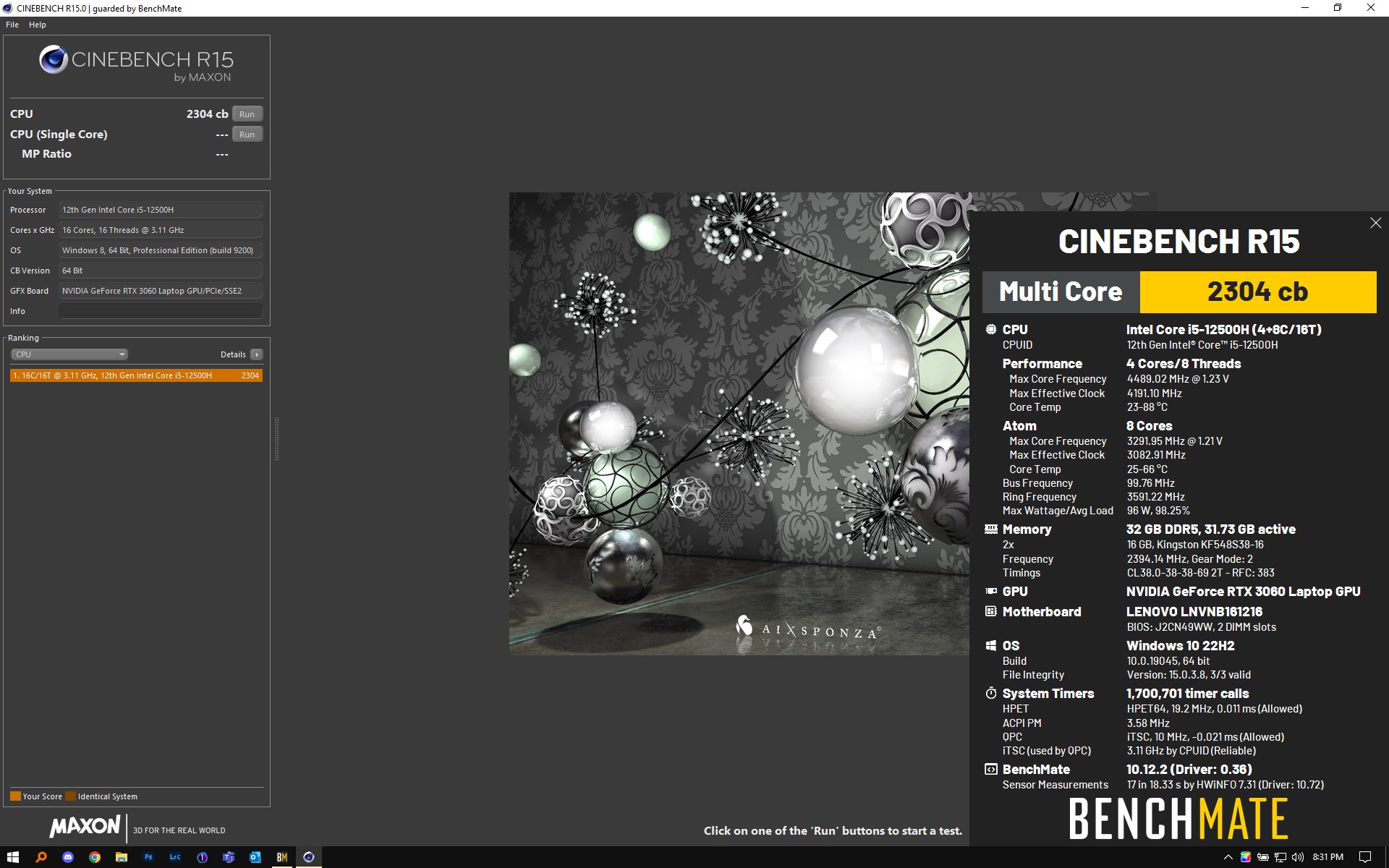Image resolution: width=1389 pixels, height=868 pixels.
Task: Open the Windows notification center
Action: pos(1365,857)
